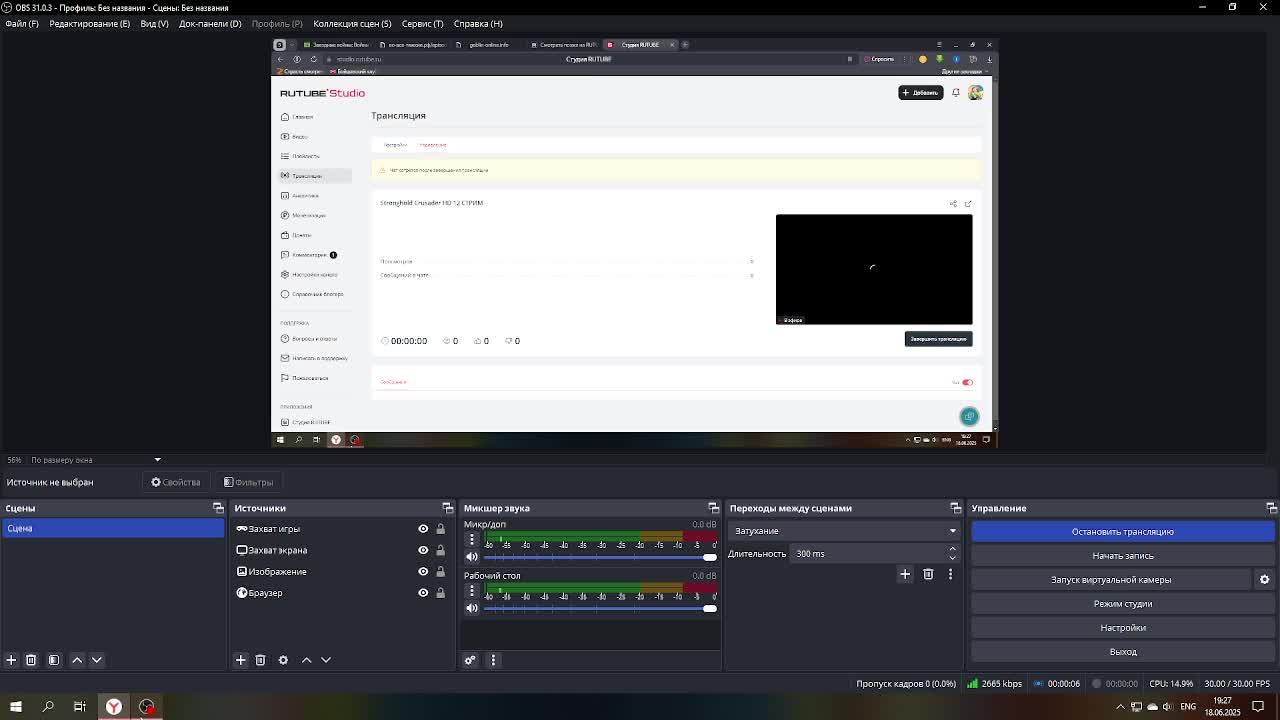This screenshot has height=720, width=1280.
Task: Open source Фильтры button
Action: click(248, 482)
